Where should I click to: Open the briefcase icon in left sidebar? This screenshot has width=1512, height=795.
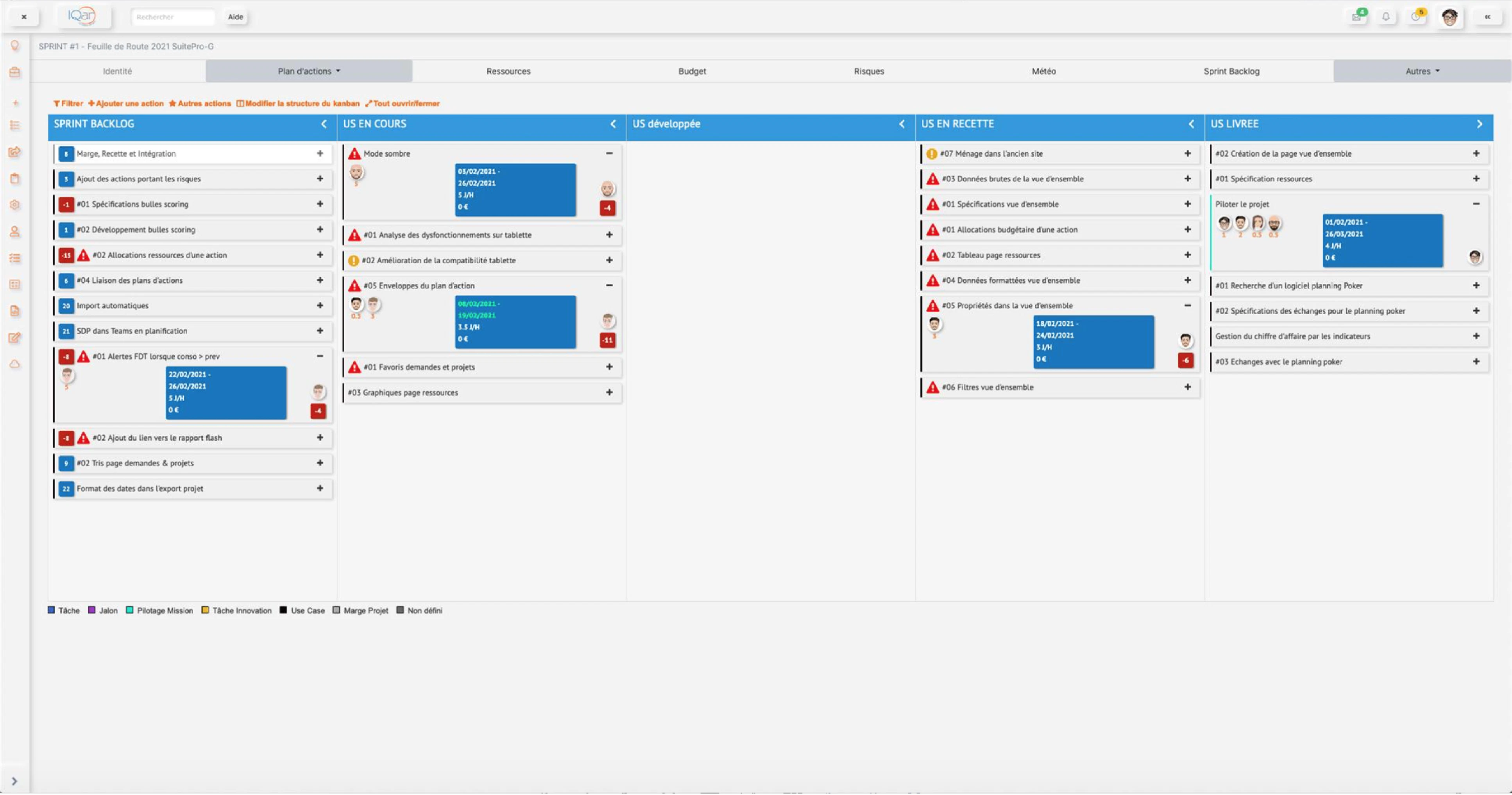tap(15, 72)
